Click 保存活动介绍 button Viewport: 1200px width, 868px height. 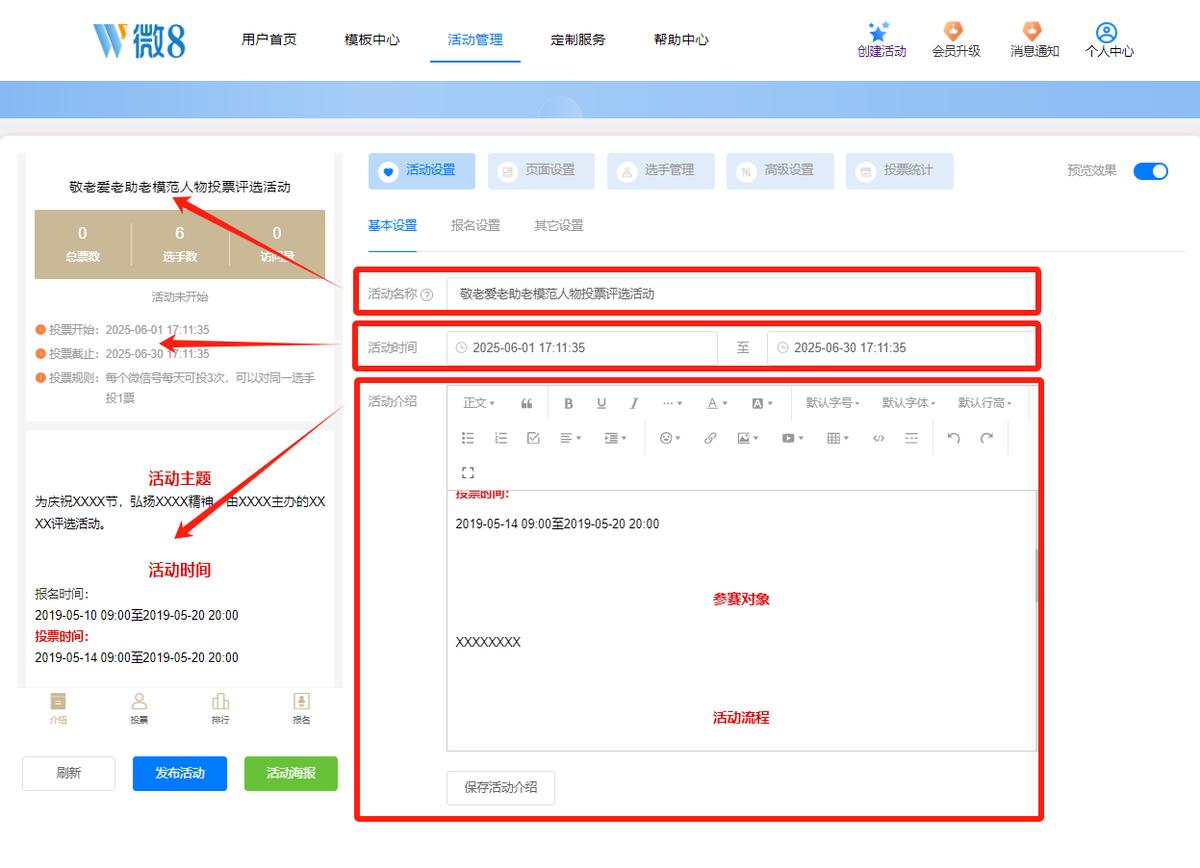pos(500,787)
